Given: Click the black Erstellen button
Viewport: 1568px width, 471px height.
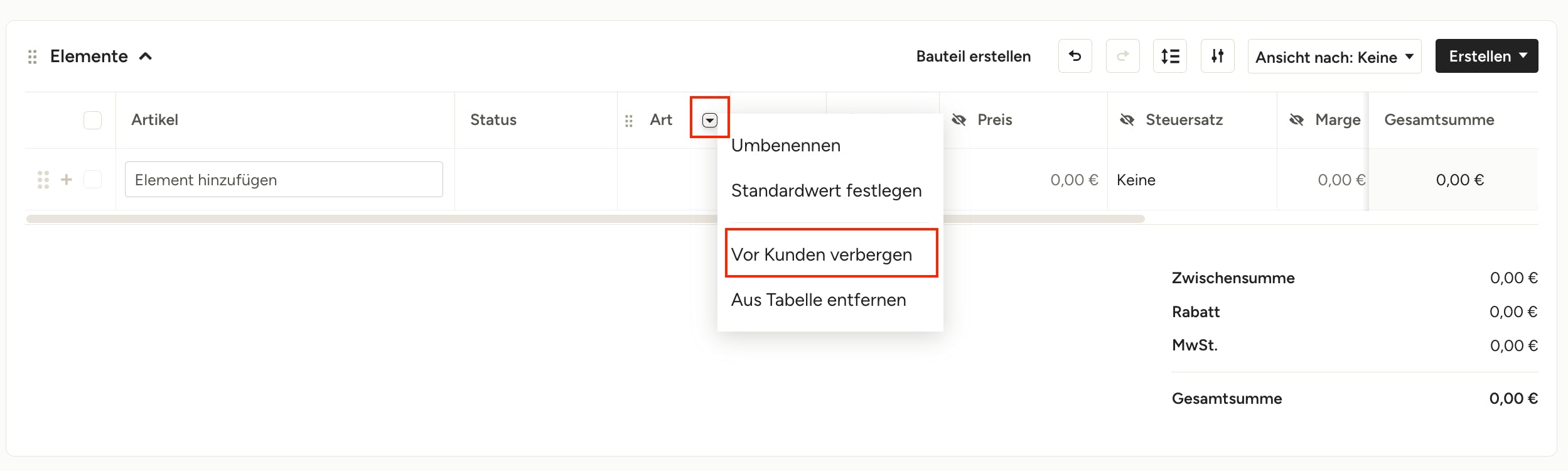Looking at the screenshot, I should coord(1486,57).
